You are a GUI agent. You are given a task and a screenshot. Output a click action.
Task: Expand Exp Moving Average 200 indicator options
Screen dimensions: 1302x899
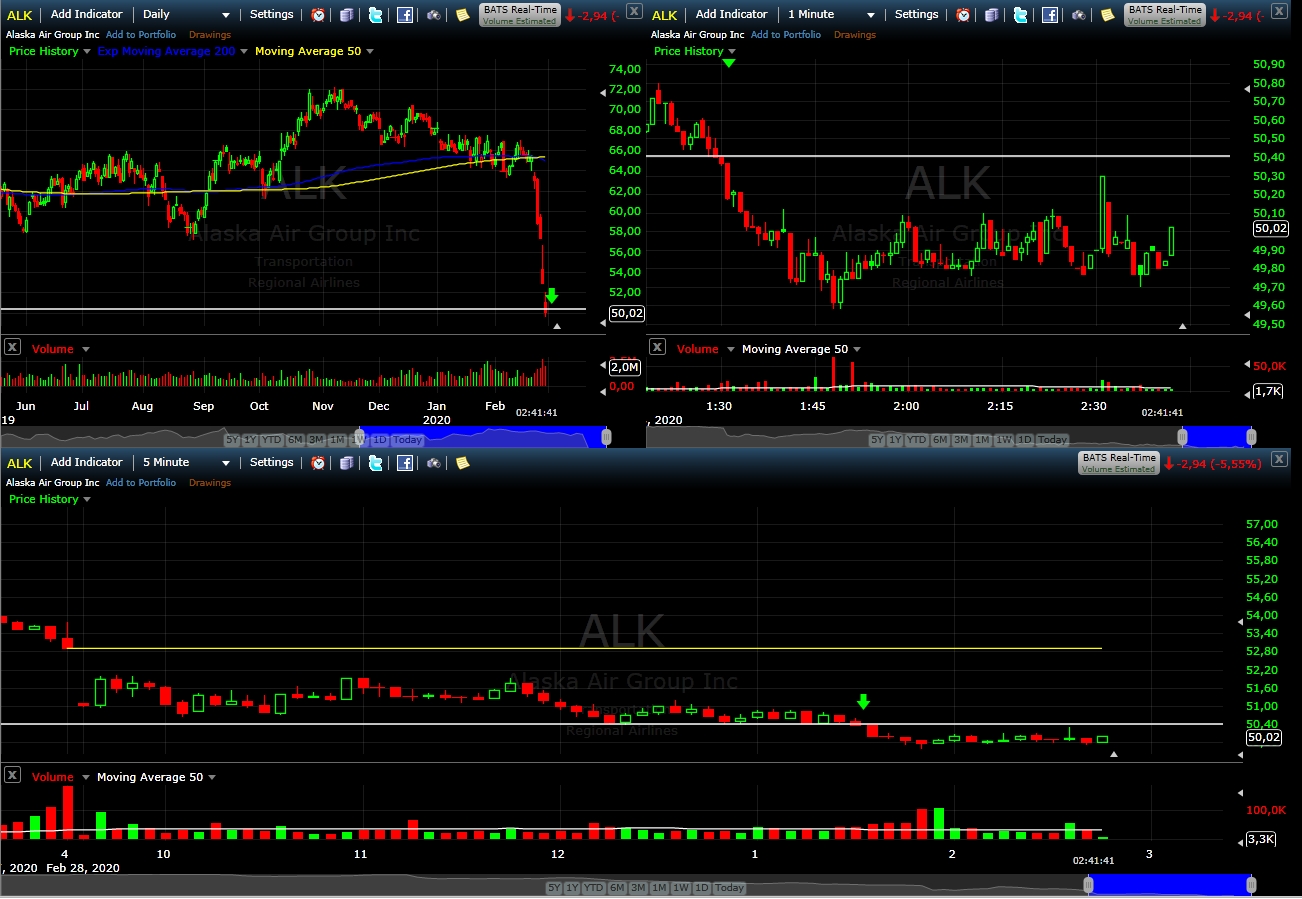click(244, 51)
